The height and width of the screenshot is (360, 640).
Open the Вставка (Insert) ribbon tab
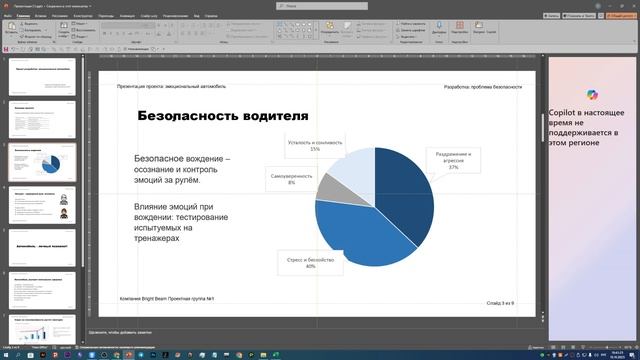click(40, 16)
